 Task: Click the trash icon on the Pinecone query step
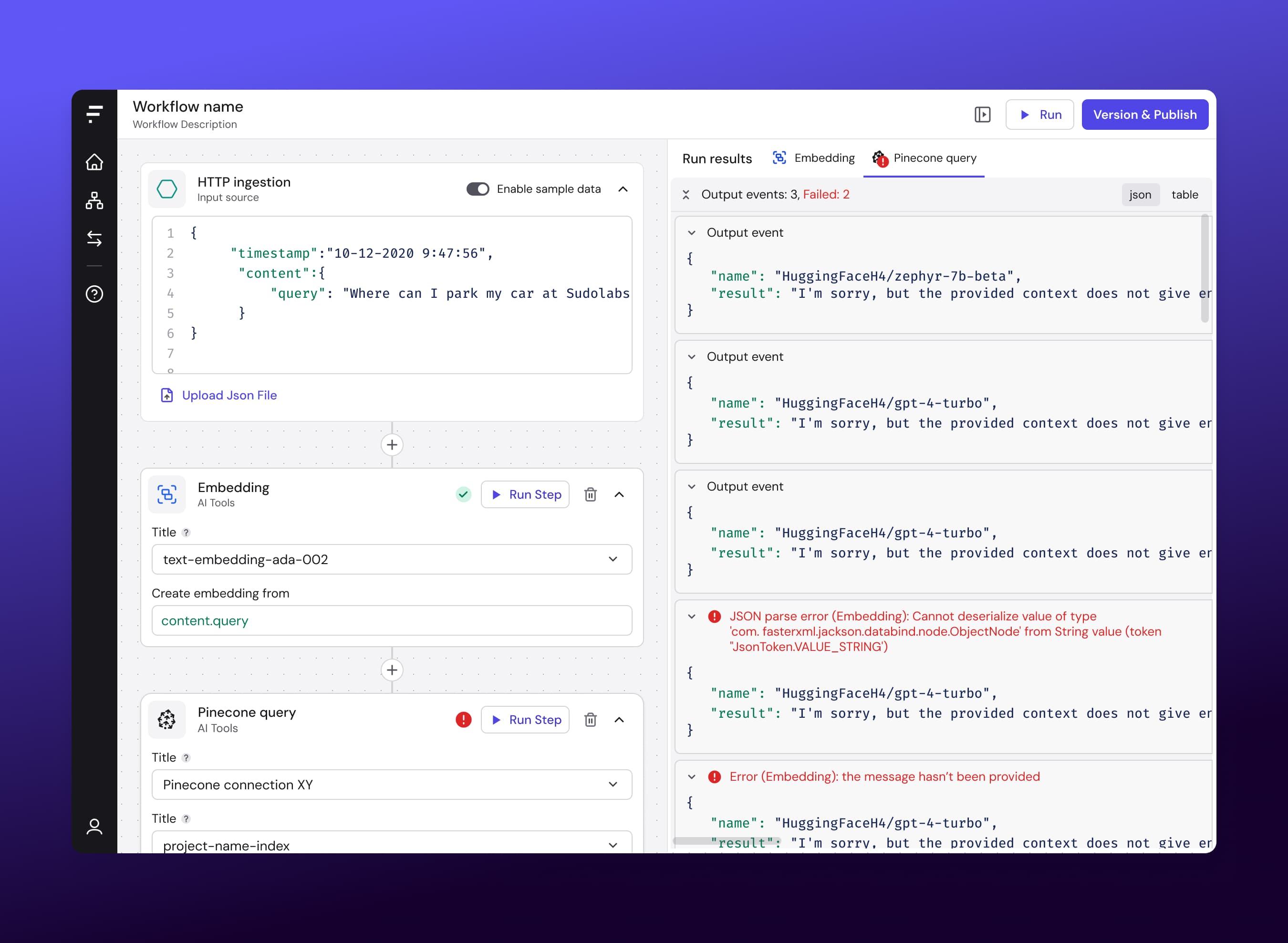pyautogui.click(x=591, y=720)
